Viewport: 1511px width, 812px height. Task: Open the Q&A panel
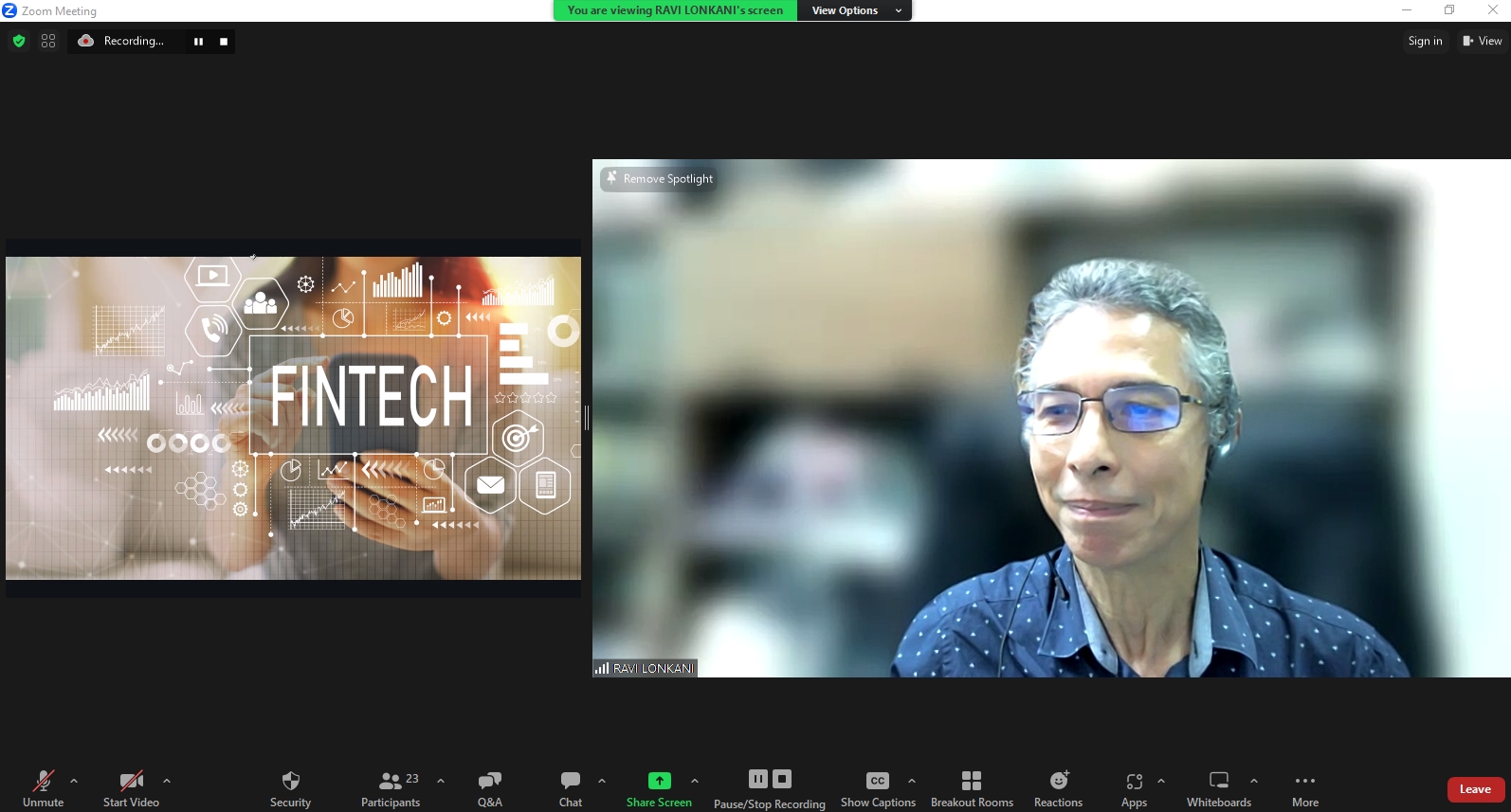490,788
